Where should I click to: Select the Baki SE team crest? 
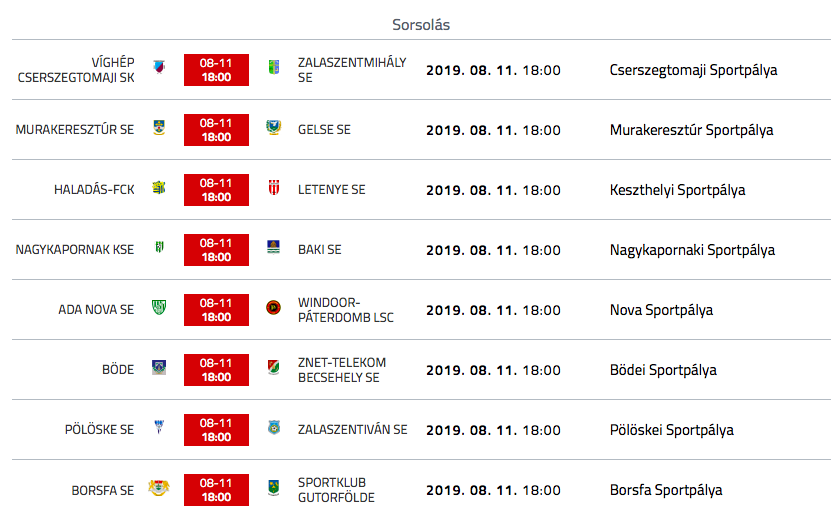pos(274,247)
